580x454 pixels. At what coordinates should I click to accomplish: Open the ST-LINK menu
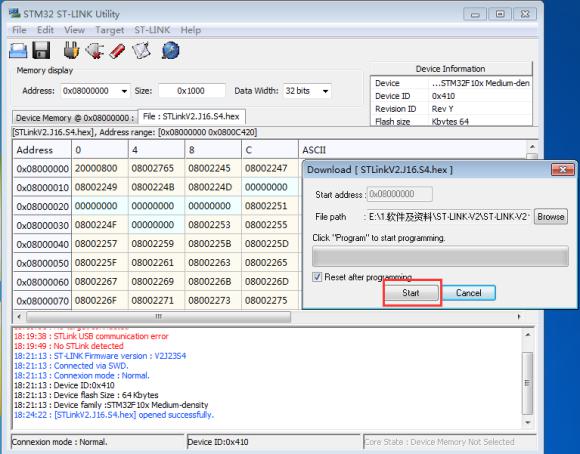point(152,30)
